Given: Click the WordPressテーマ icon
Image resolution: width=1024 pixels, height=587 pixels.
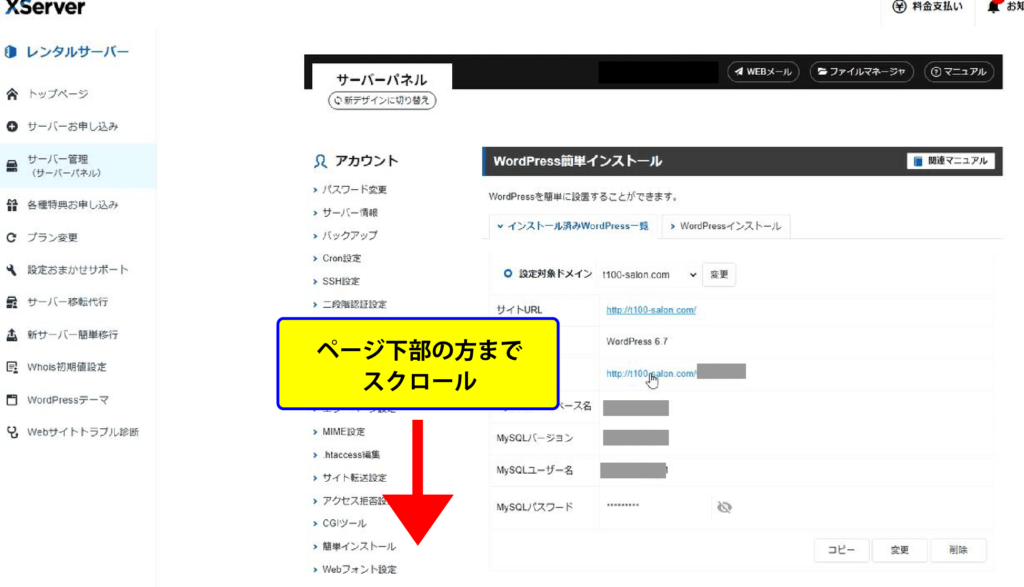Looking at the screenshot, I should pyautogui.click(x=12, y=400).
